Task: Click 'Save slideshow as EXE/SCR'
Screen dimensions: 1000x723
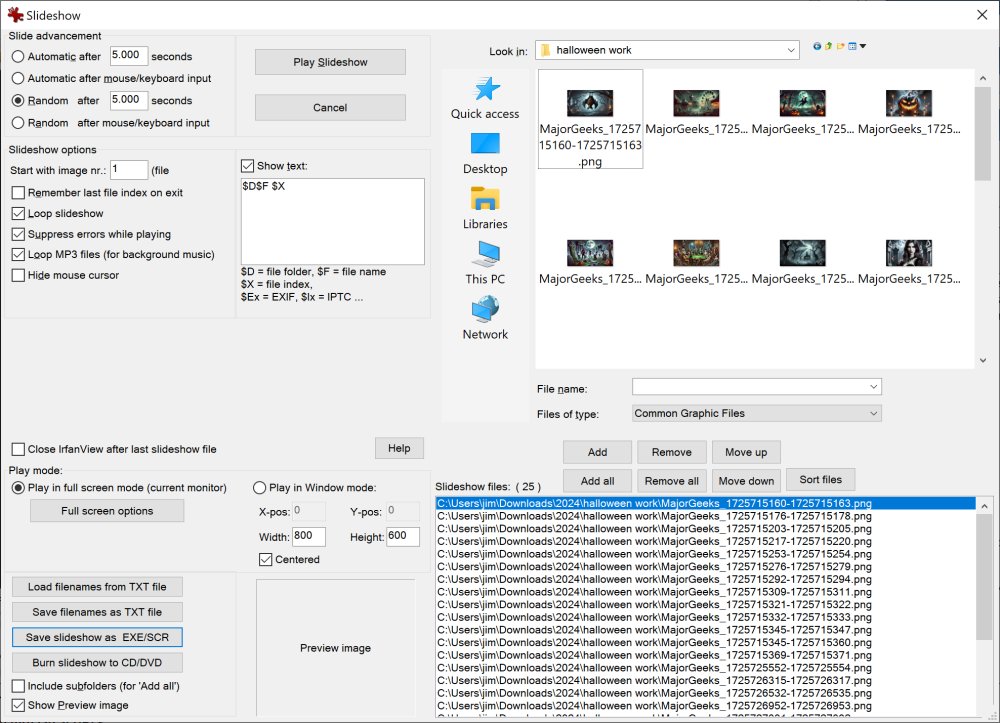Action: coord(97,637)
